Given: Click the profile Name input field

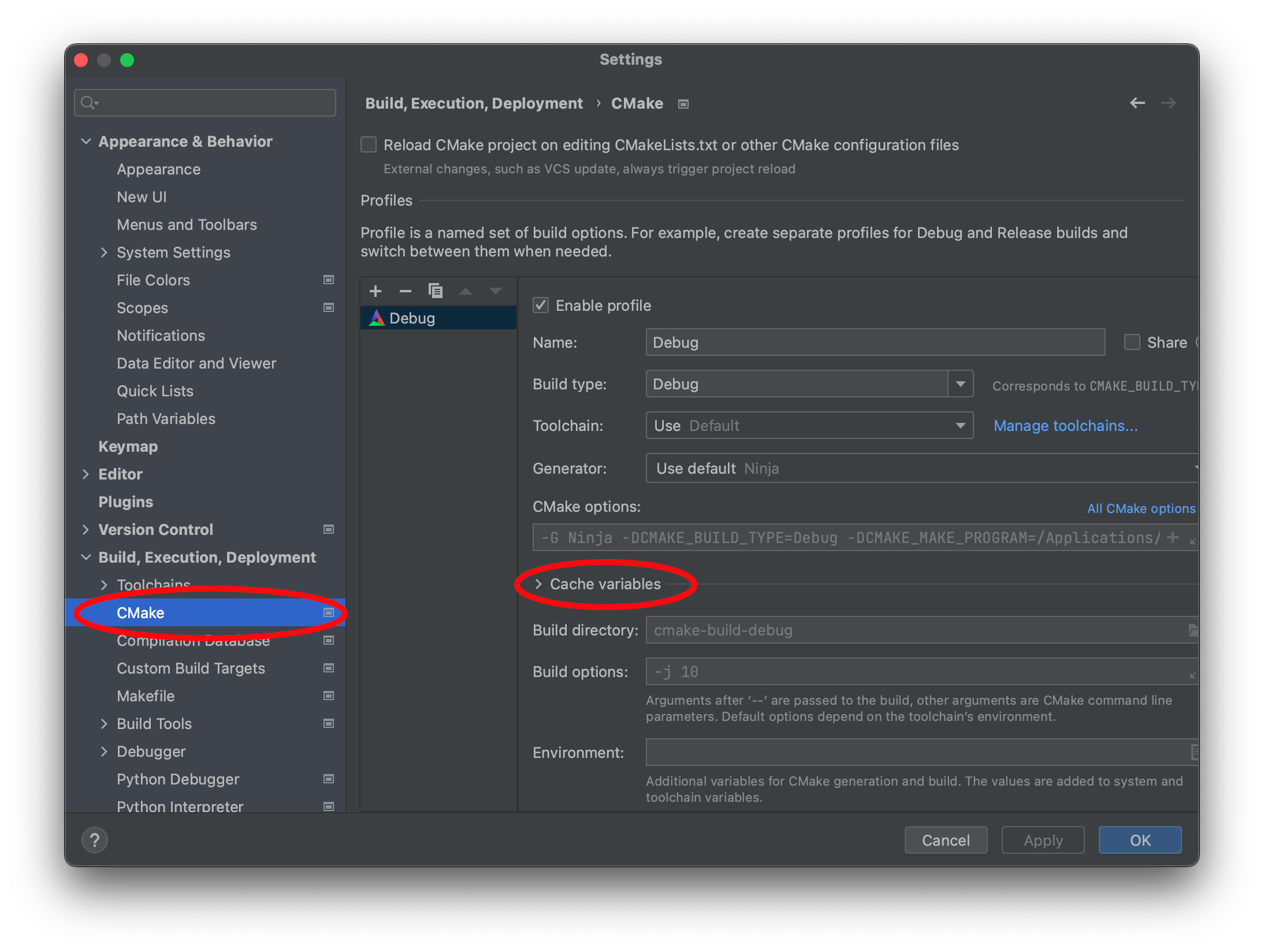Looking at the screenshot, I should pos(875,342).
